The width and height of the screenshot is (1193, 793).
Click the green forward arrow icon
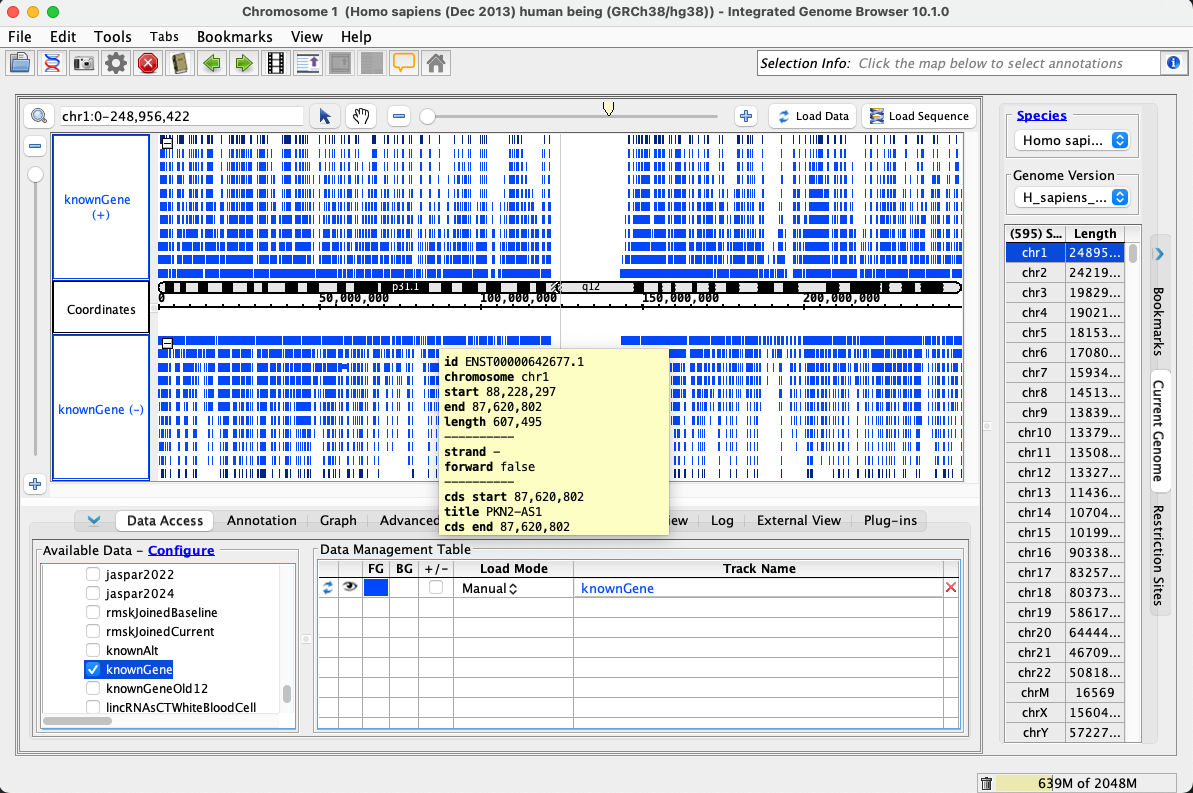point(243,64)
